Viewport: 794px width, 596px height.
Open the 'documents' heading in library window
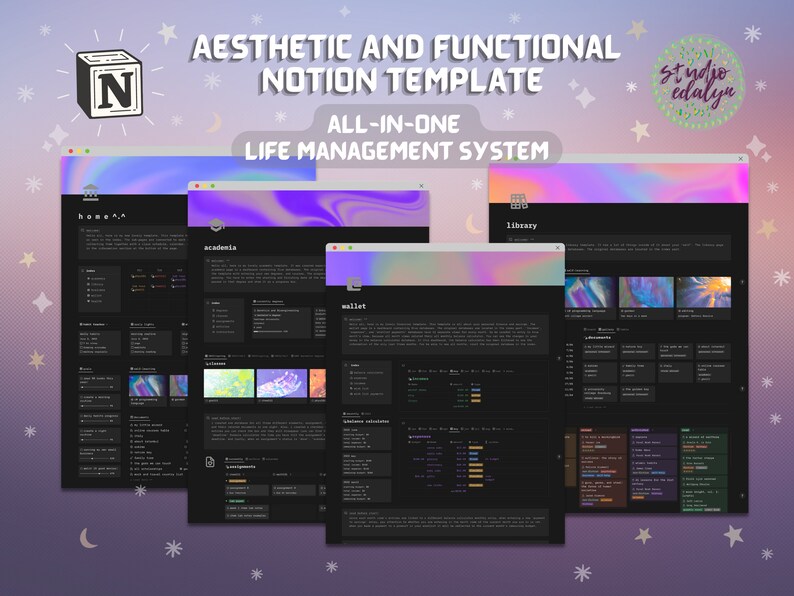[598, 337]
